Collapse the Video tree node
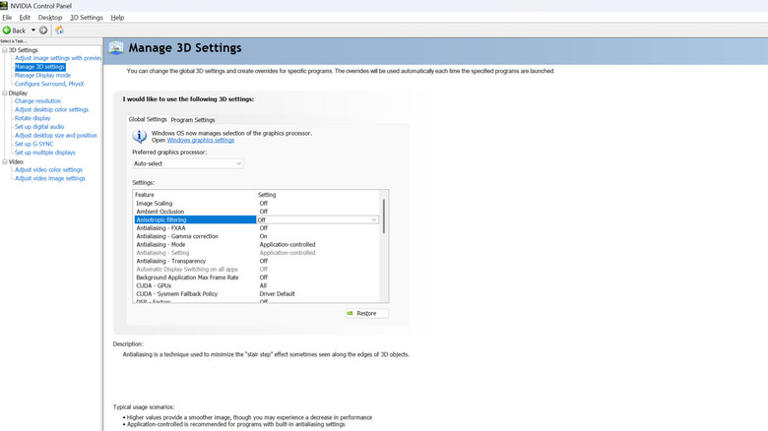This screenshot has height=431, width=768. [x=5, y=162]
